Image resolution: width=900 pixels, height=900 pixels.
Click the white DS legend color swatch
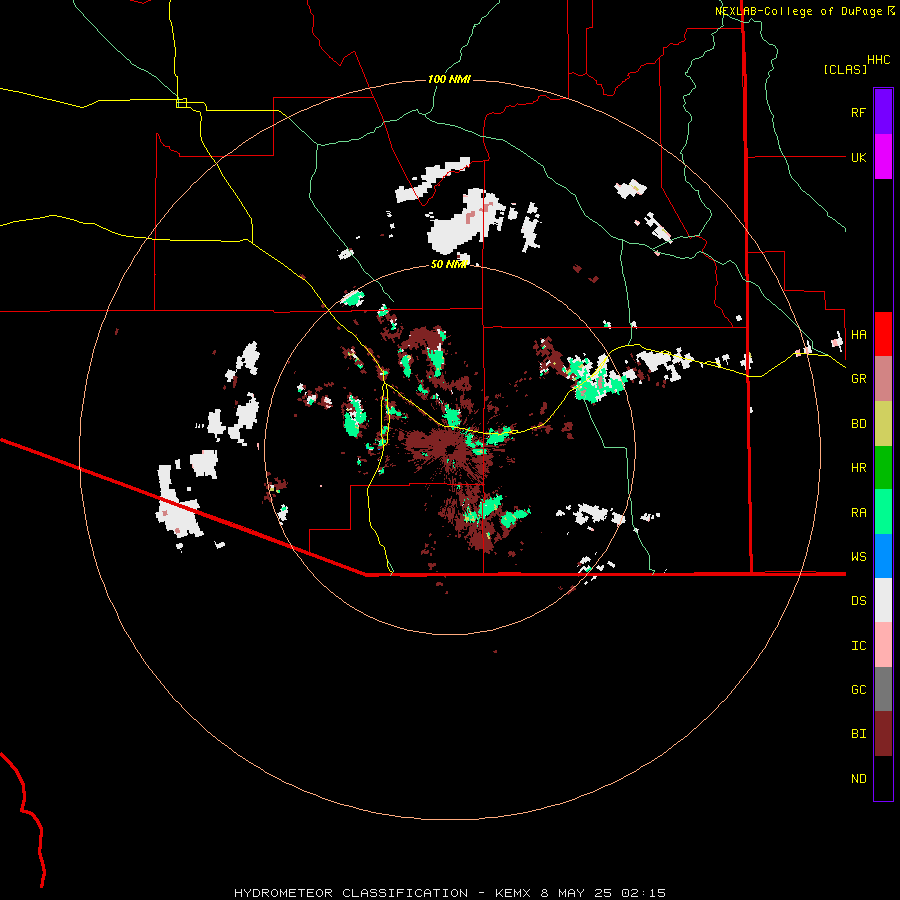click(x=883, y=600)
